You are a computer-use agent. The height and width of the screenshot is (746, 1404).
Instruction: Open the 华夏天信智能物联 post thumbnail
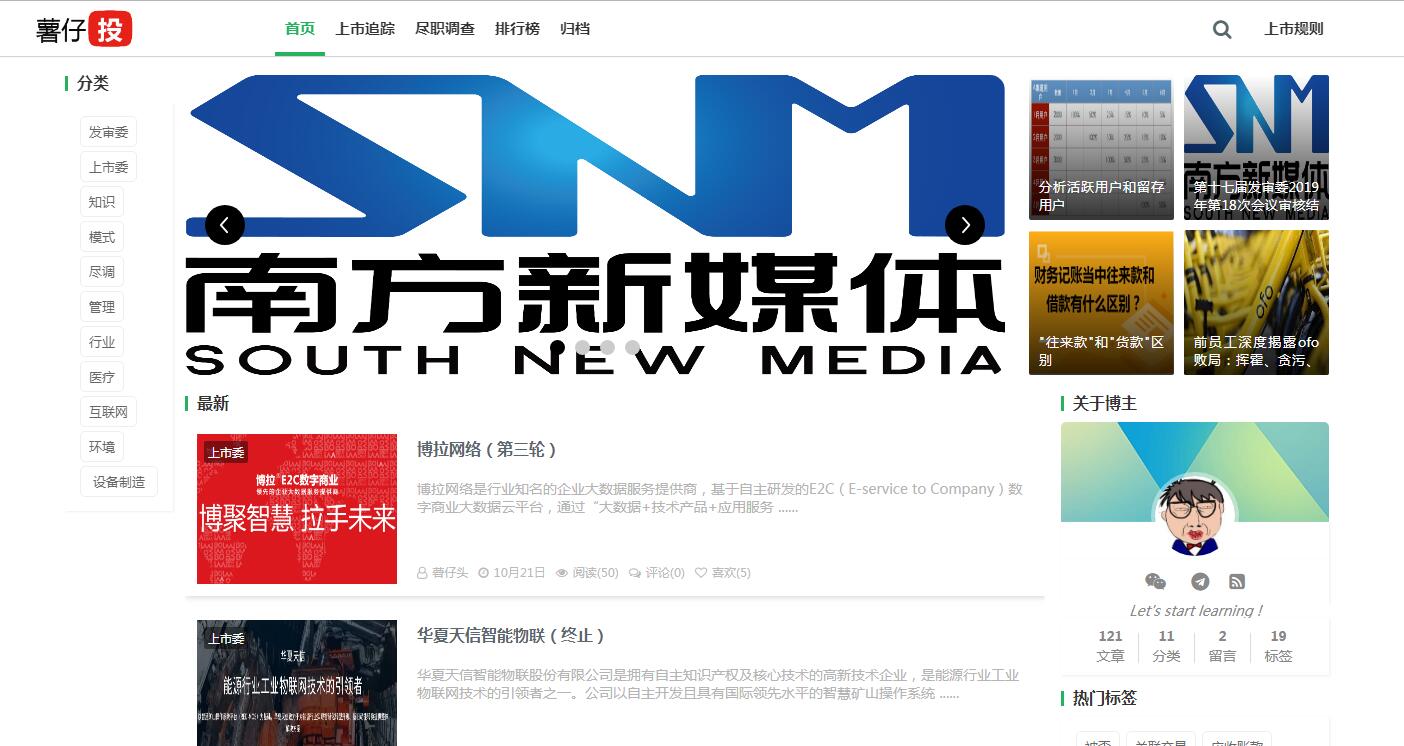pyautogui.click(x=297, y=683)
